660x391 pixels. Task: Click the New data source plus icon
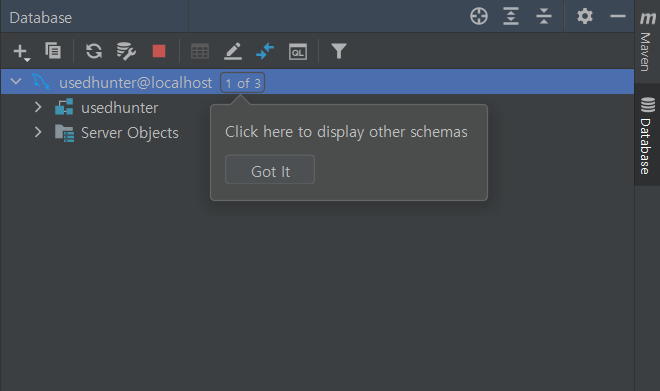point(21,52)
